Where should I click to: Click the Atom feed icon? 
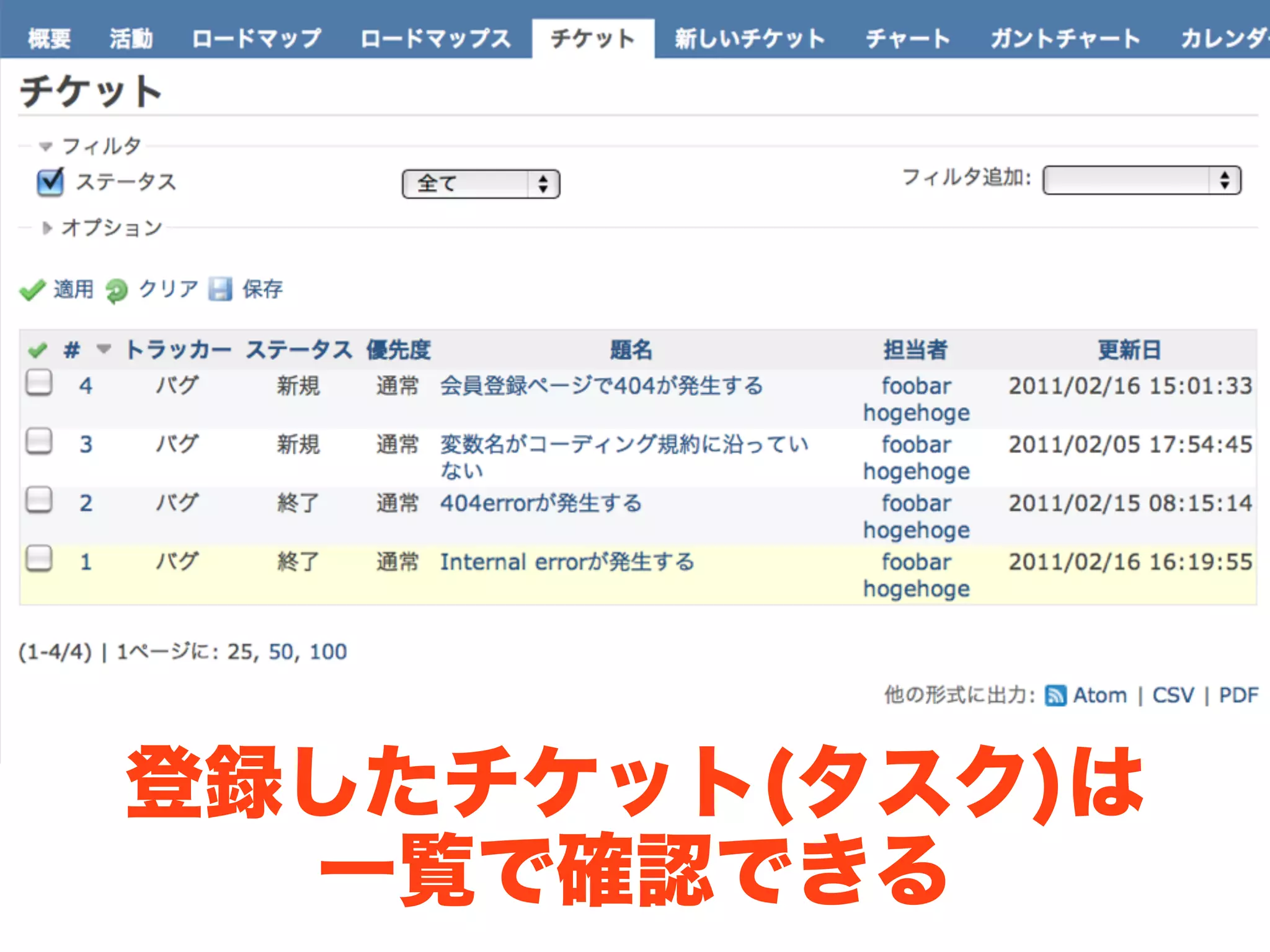point(1055,695)
